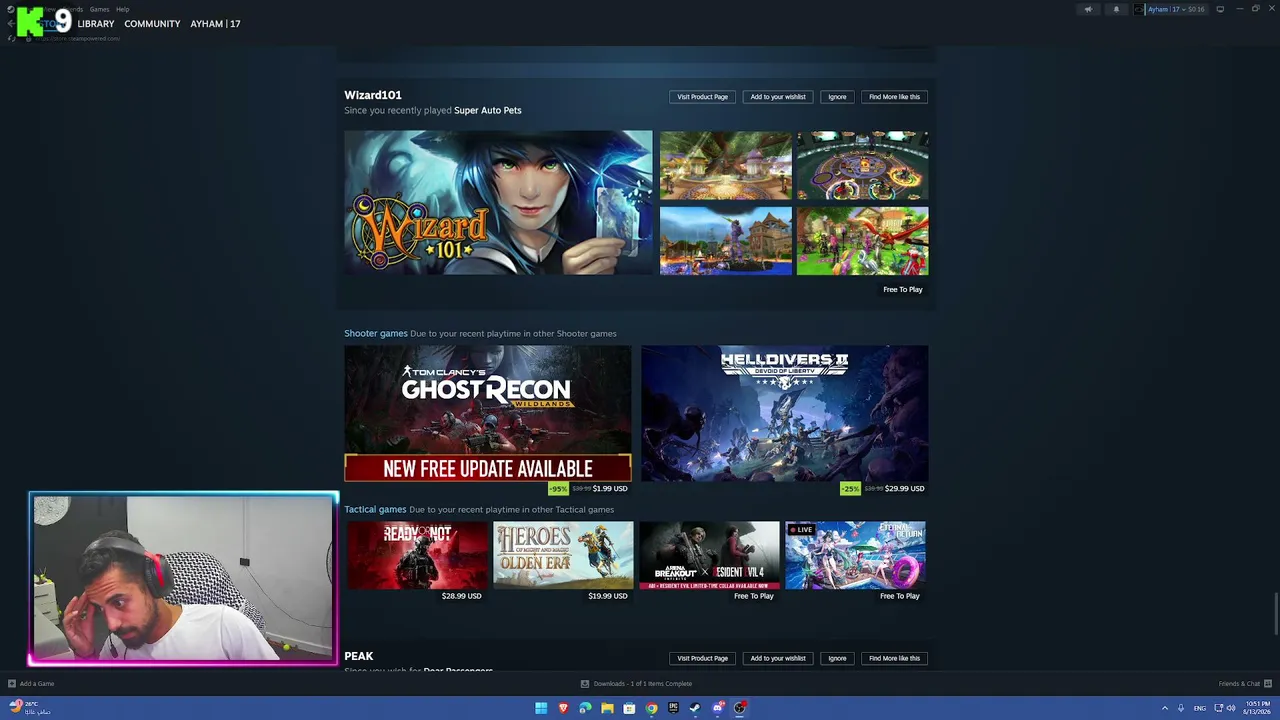This screenshot has height=720, width=1280.
Task: Open the AYHAM | 17 profile tab
Action: pos(215,24)
